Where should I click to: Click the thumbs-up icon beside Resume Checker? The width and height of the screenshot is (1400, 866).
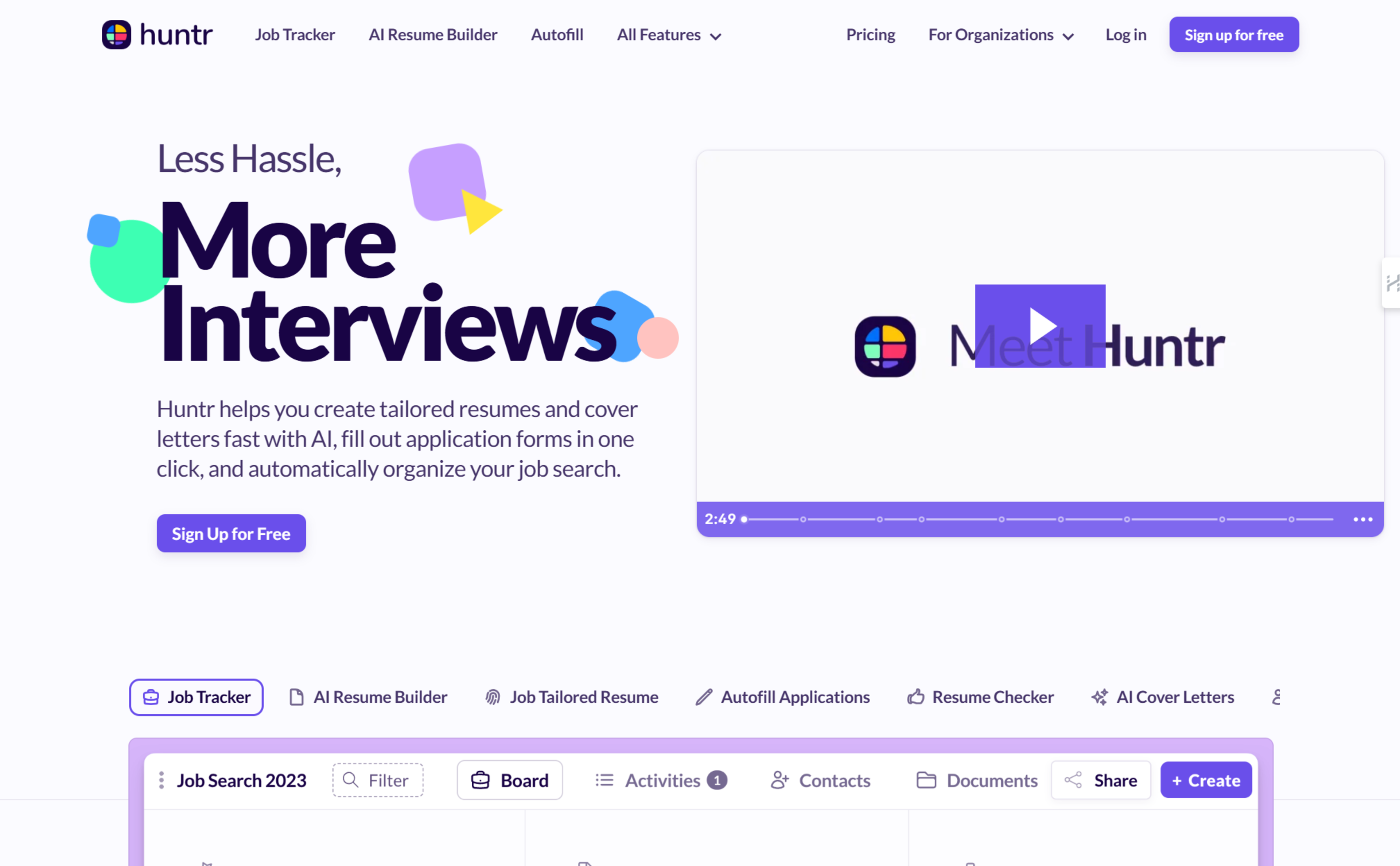point(915,697)
